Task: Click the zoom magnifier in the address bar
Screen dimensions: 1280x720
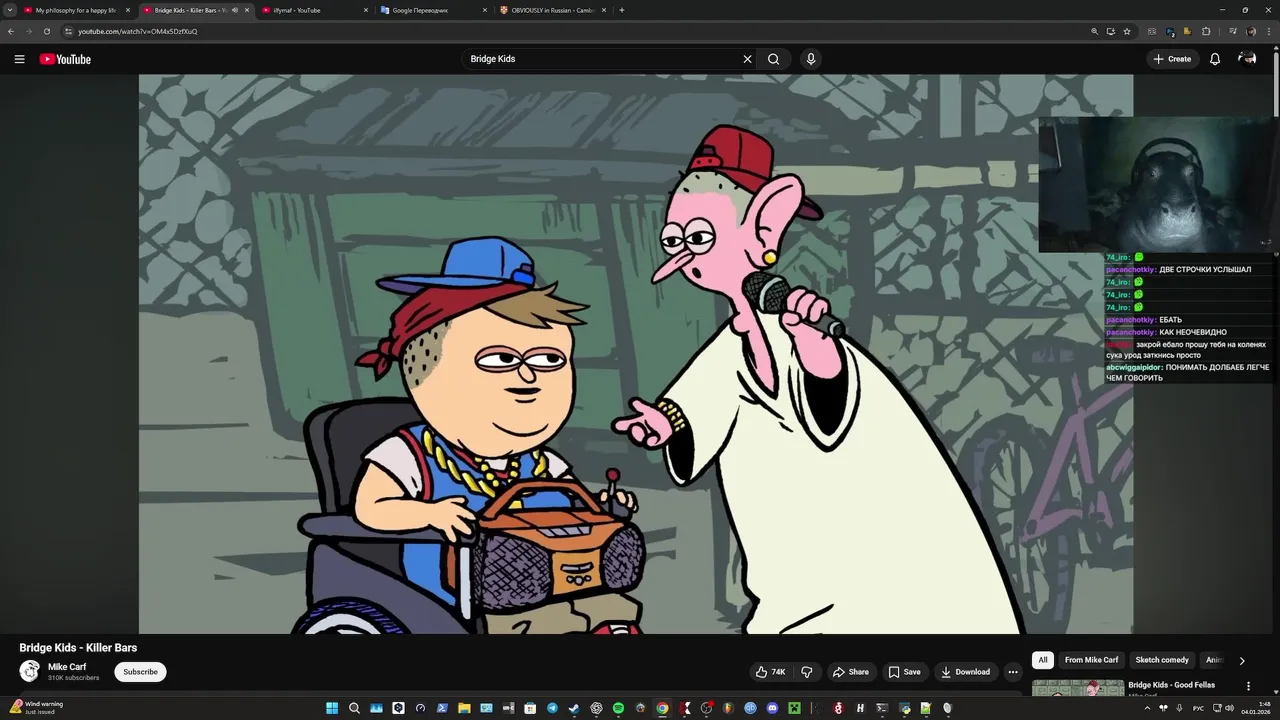Action: (x=1094, y=31)
